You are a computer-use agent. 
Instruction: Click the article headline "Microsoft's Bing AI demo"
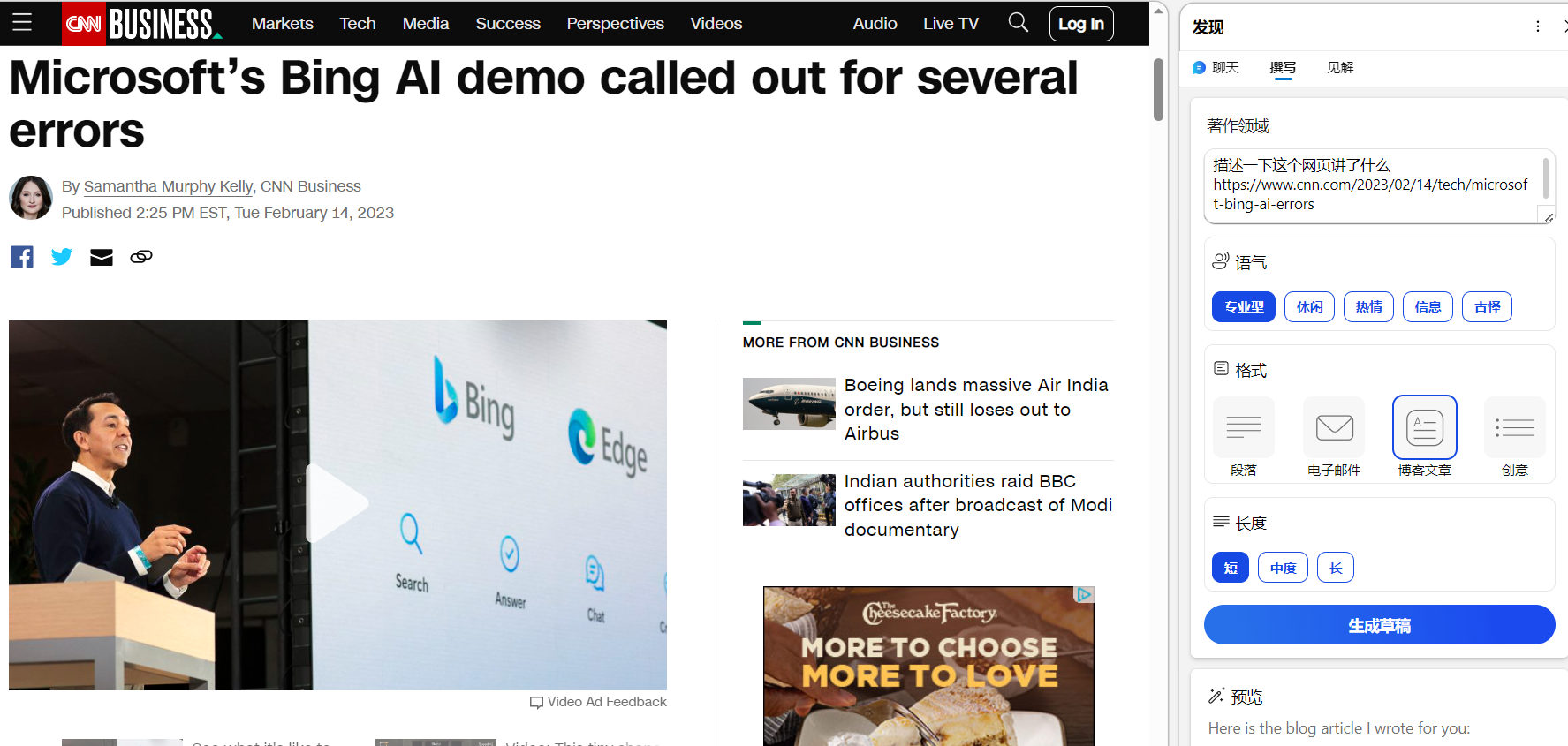coord(543,104)
